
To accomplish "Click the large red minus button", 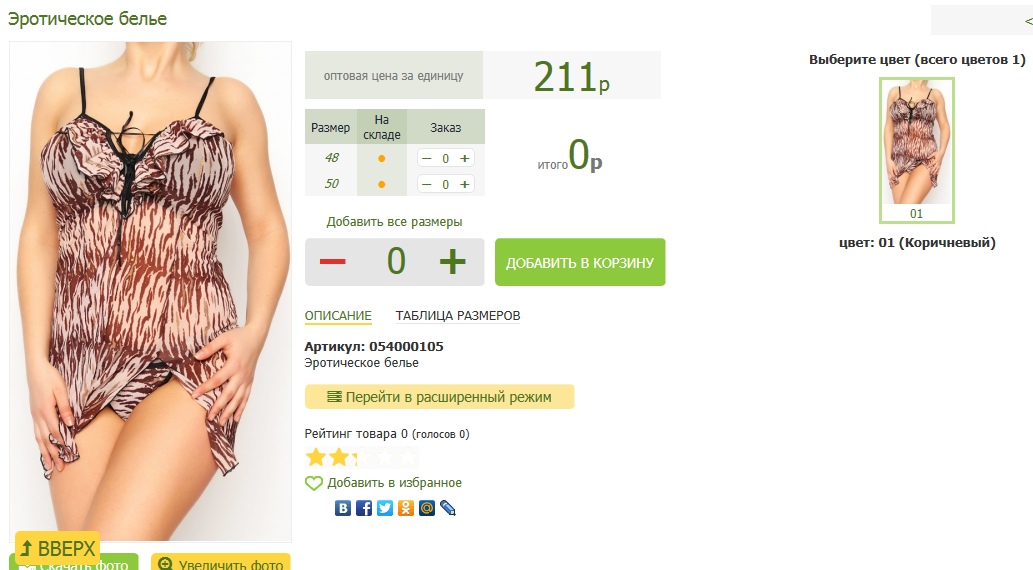I will coord(333,262).
